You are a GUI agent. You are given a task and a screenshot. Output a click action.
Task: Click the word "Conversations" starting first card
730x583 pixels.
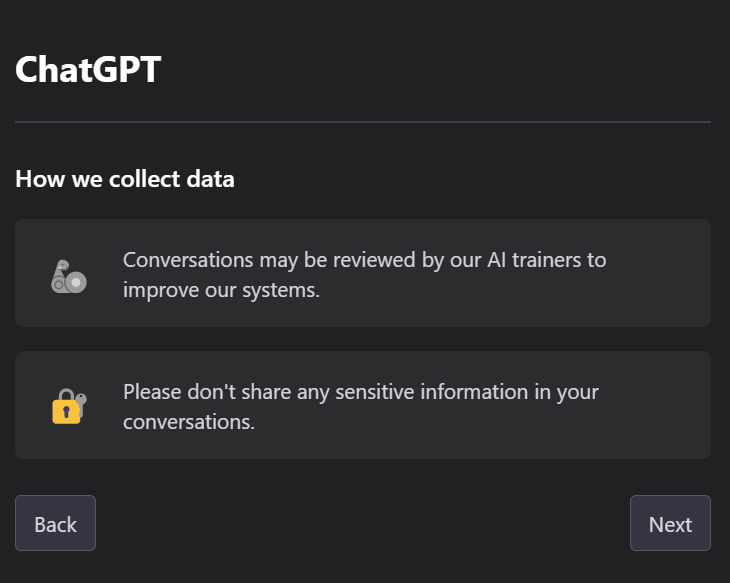tap(187, 260)
